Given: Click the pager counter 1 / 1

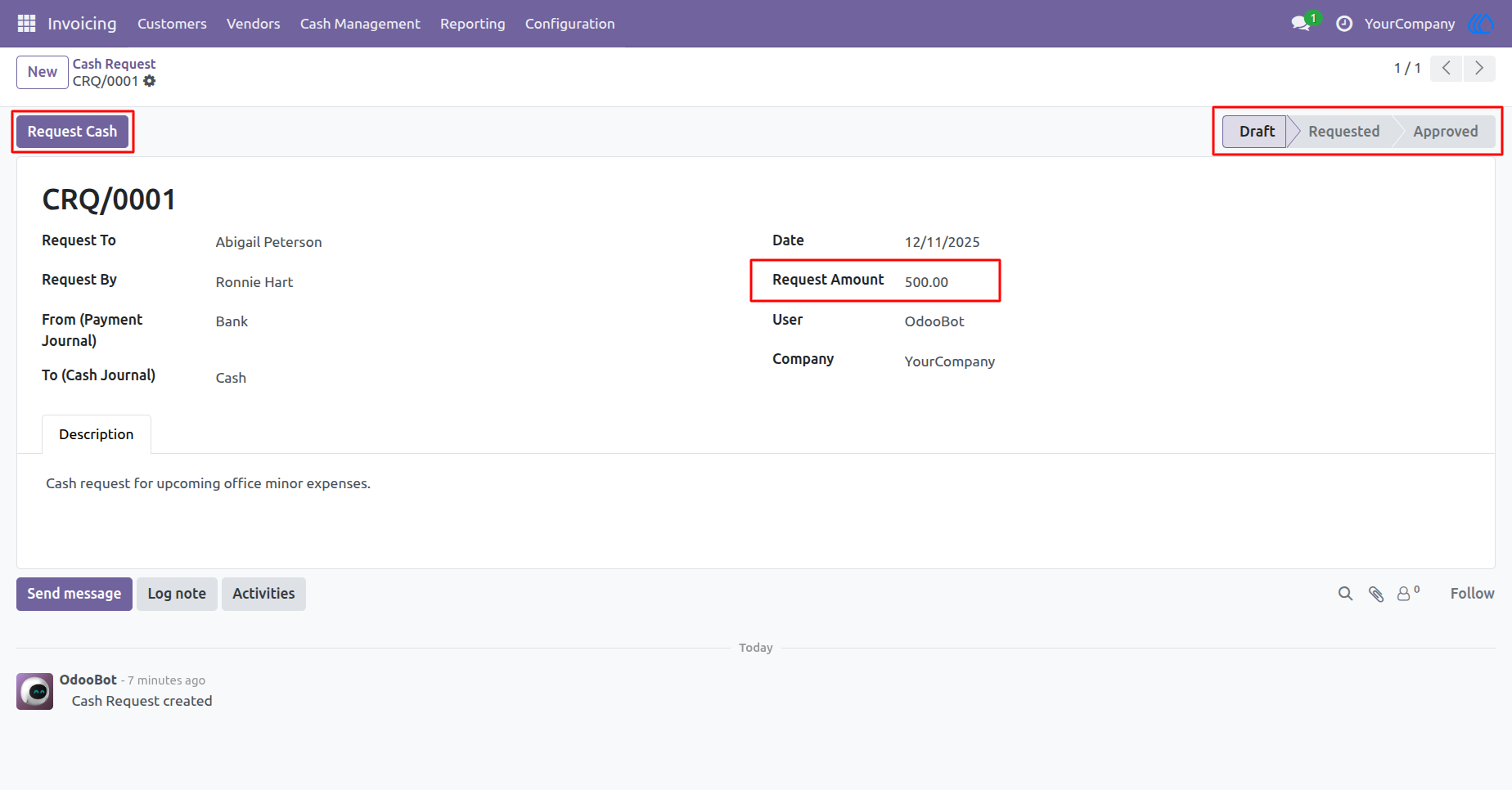Looking at the screenshot, I should (x=1407, y=69).
